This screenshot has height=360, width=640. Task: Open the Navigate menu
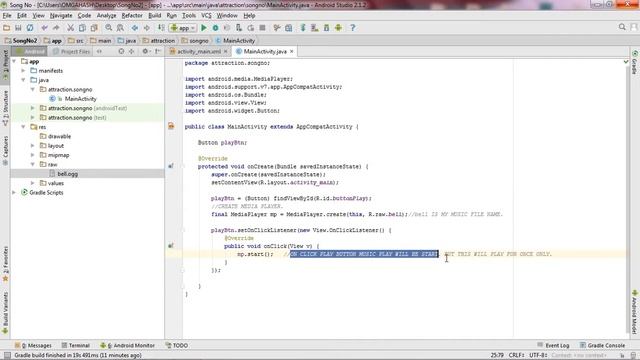pyautogui.click(x=61, y=16)
